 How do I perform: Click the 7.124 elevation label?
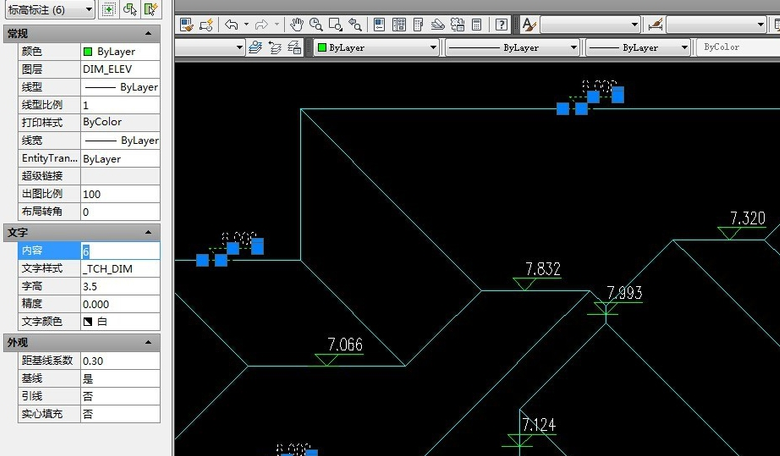(539, 425)
